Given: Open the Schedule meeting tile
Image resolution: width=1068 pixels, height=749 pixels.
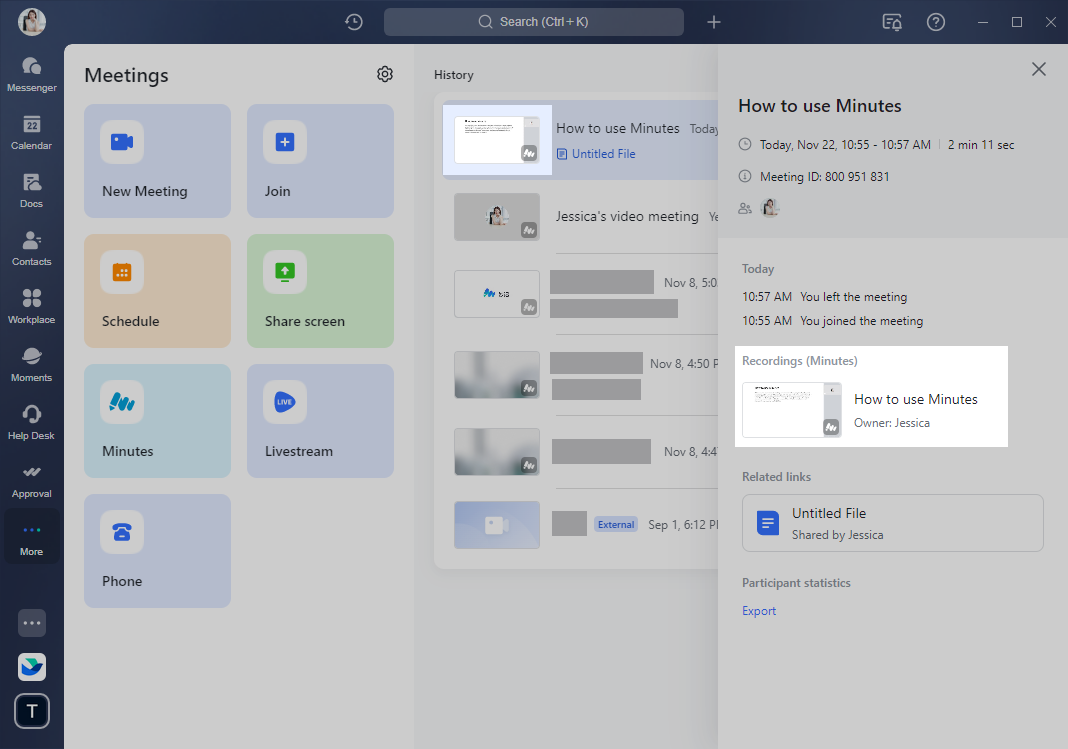Looking at the screenshot, I should [x=157, y=291].
